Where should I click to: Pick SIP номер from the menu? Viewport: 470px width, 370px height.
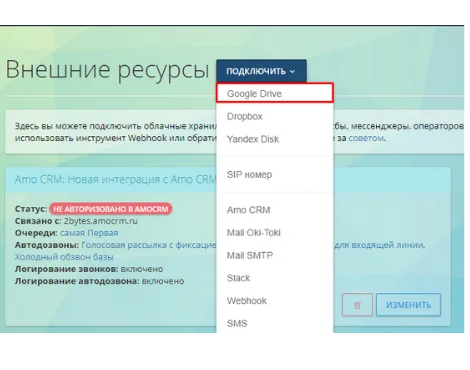point(275,174)
